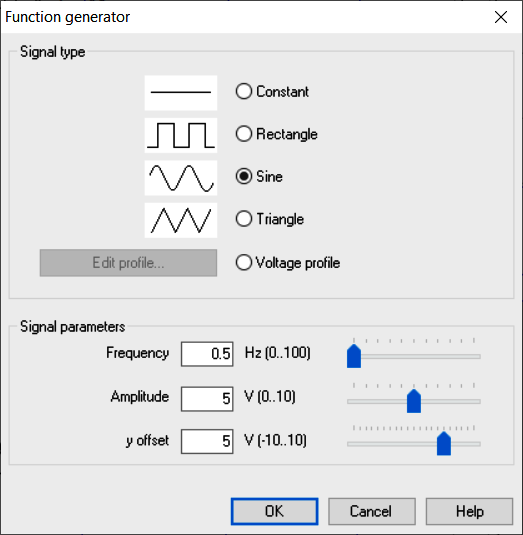Click the Amplitude value field
This screenshot has height=535, width=523.
click(207, 399)
